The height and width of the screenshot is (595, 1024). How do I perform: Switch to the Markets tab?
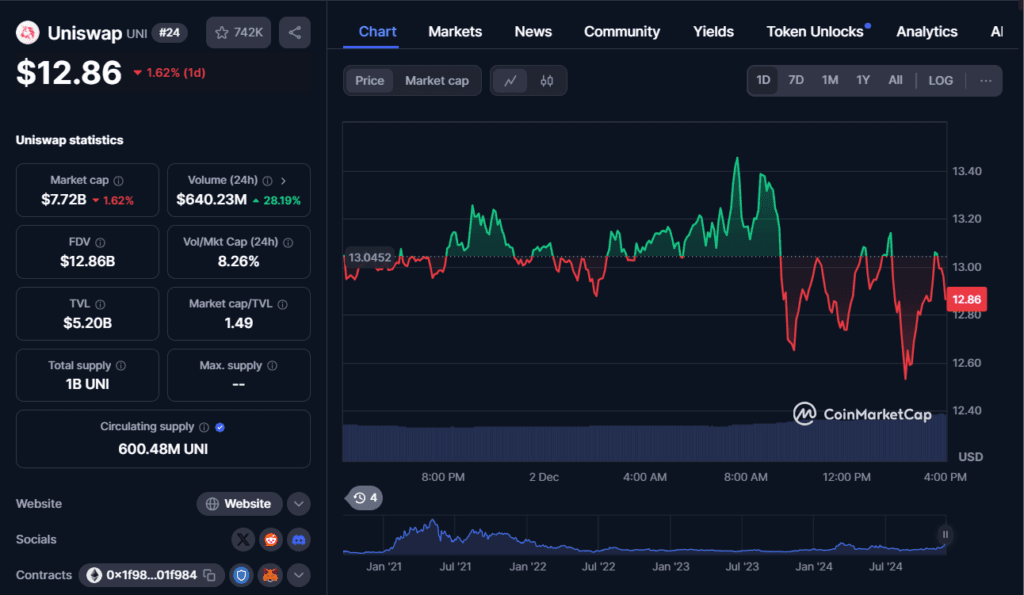pos(455,32)
